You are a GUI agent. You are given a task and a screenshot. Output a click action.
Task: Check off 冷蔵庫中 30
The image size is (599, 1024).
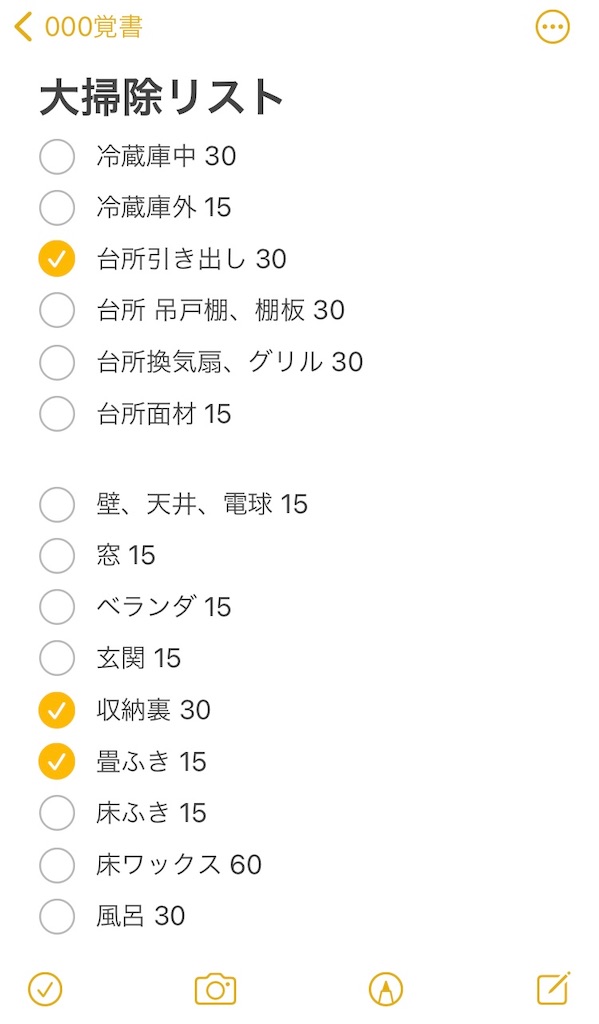(57, 156)
